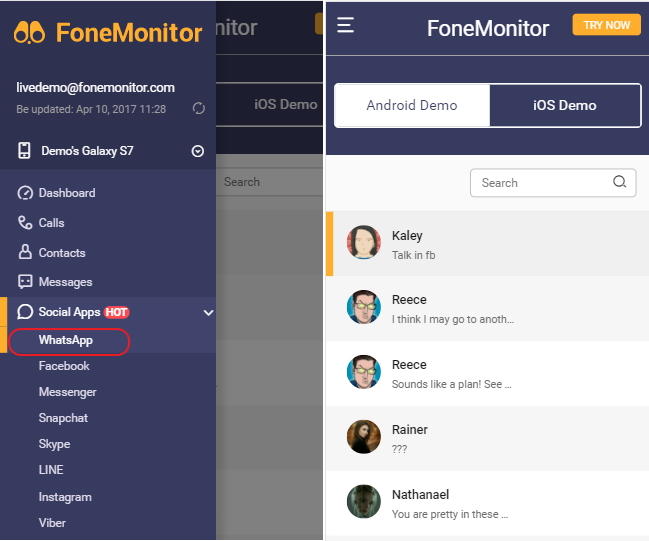This screenshot has width=649, height=541.
Task: Click the Search field in the right window
Action: coord(553,183)
